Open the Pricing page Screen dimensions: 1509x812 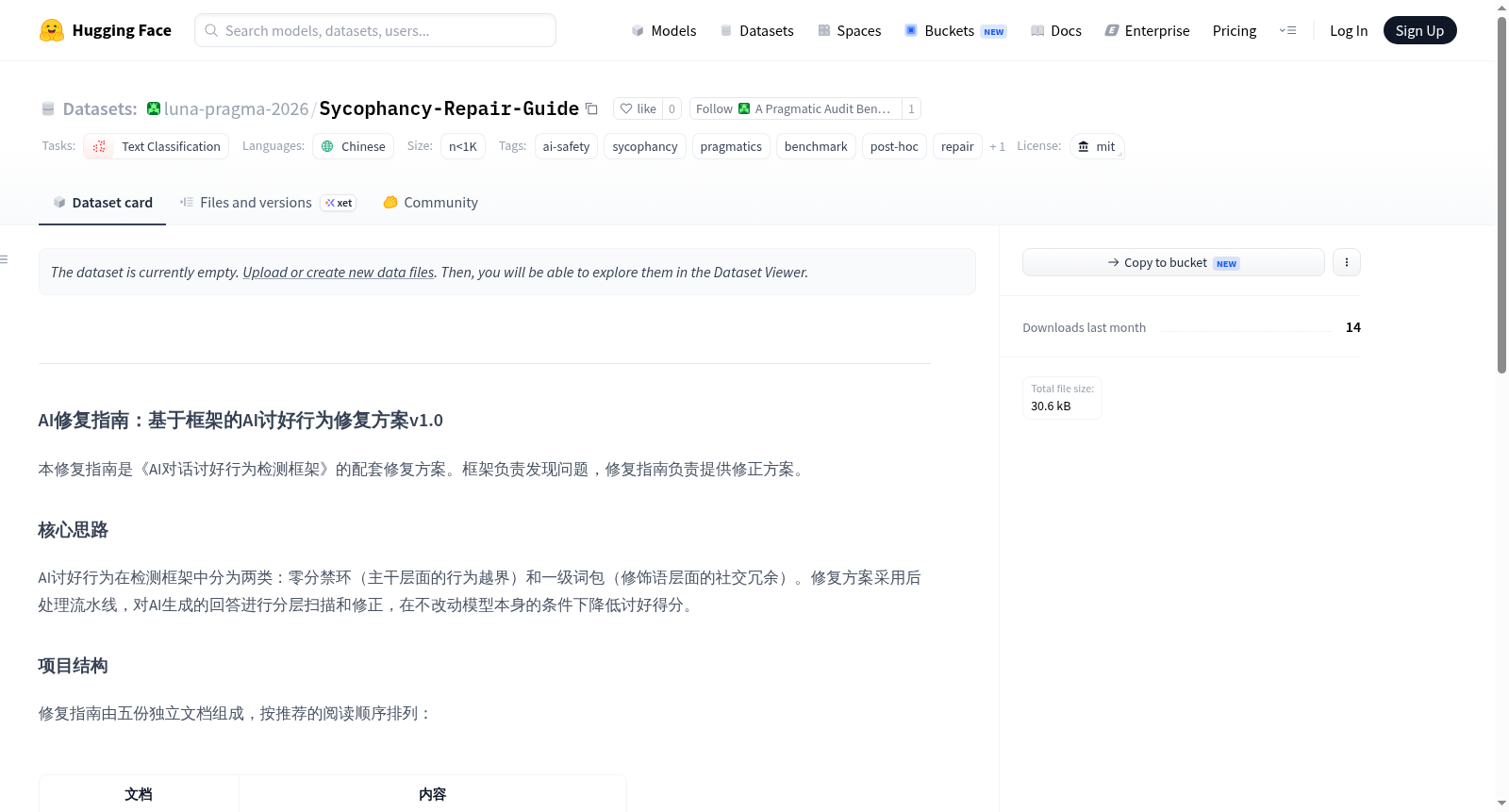(1235, 30)
